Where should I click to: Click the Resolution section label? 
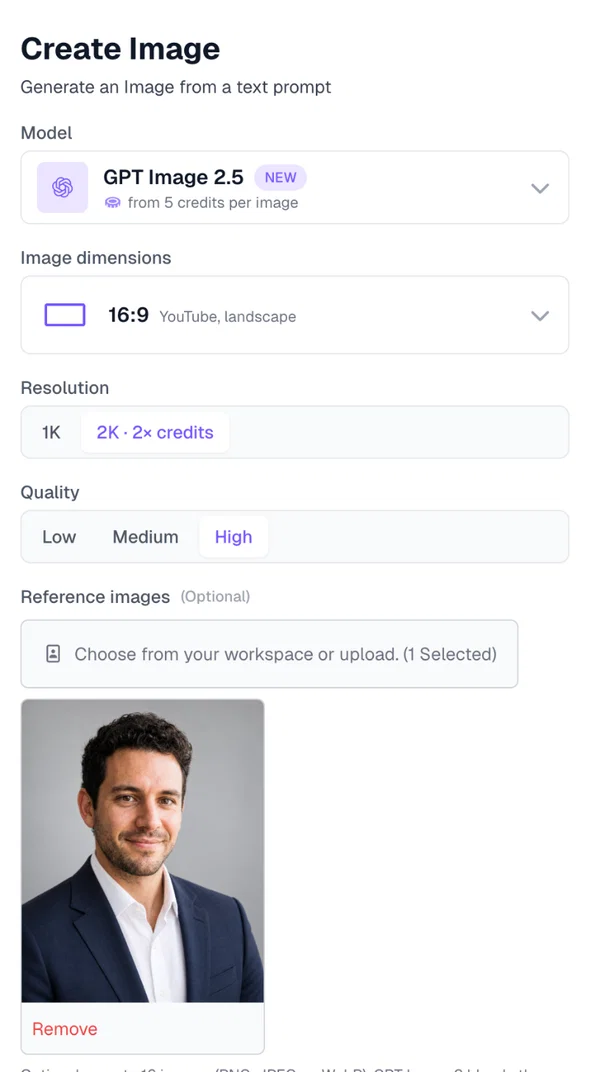click(65, 388)
